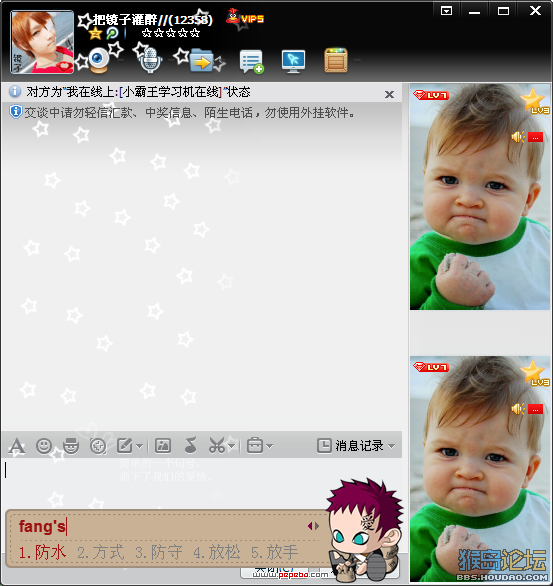This screenshot has height=586, width=553.
Task: Start a video call with webcam icon
Action: pos(99,60)
